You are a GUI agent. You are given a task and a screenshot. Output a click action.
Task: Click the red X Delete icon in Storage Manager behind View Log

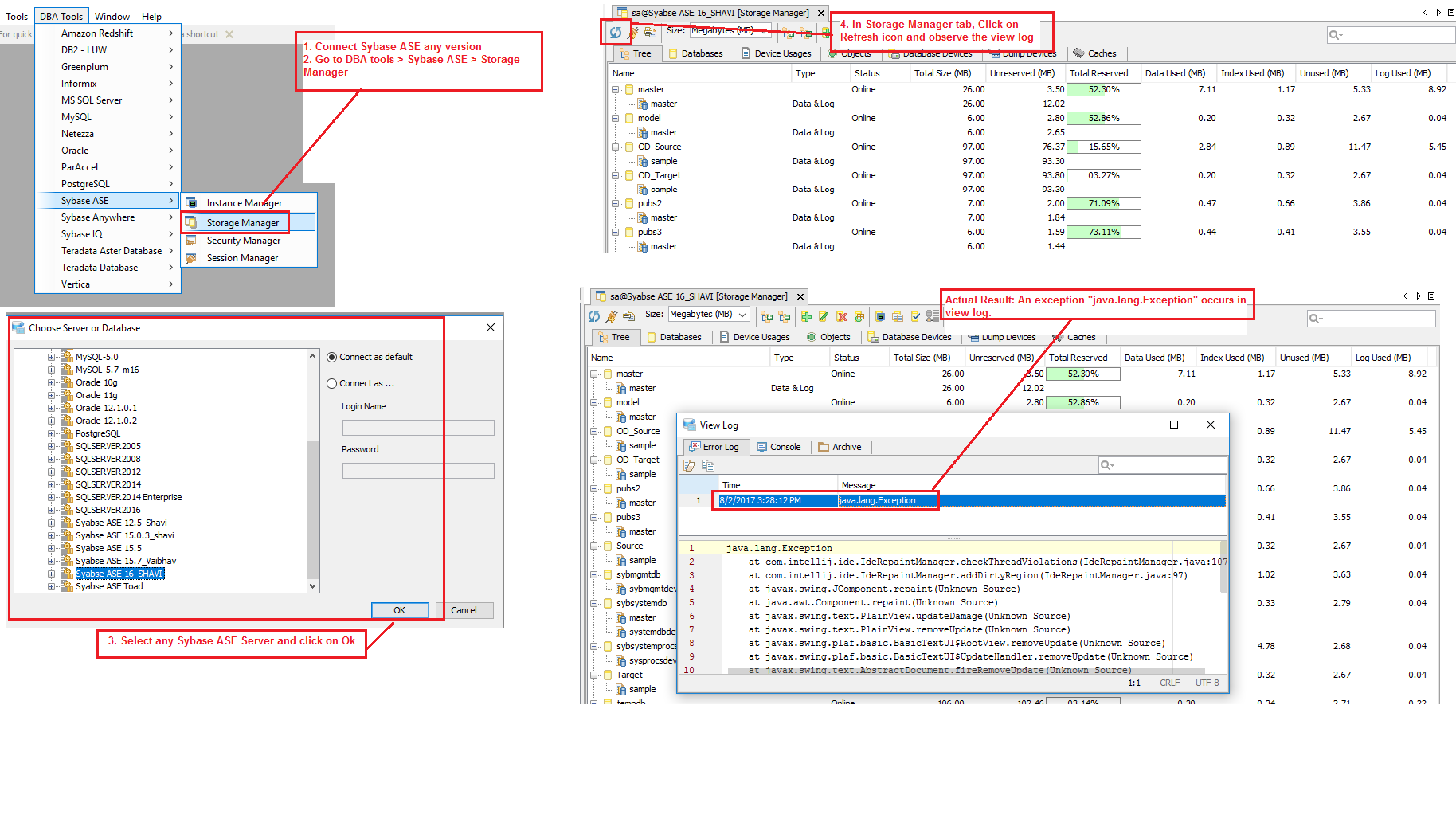842,316
